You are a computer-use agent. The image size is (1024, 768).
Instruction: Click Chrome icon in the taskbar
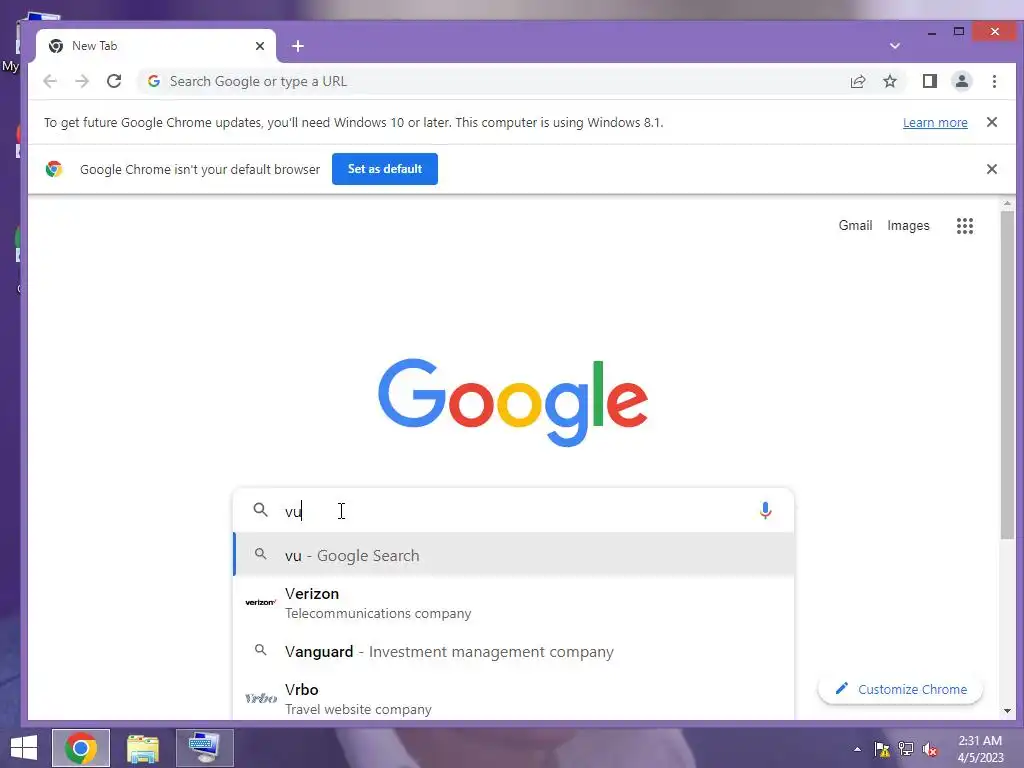(x=81, y=748)
